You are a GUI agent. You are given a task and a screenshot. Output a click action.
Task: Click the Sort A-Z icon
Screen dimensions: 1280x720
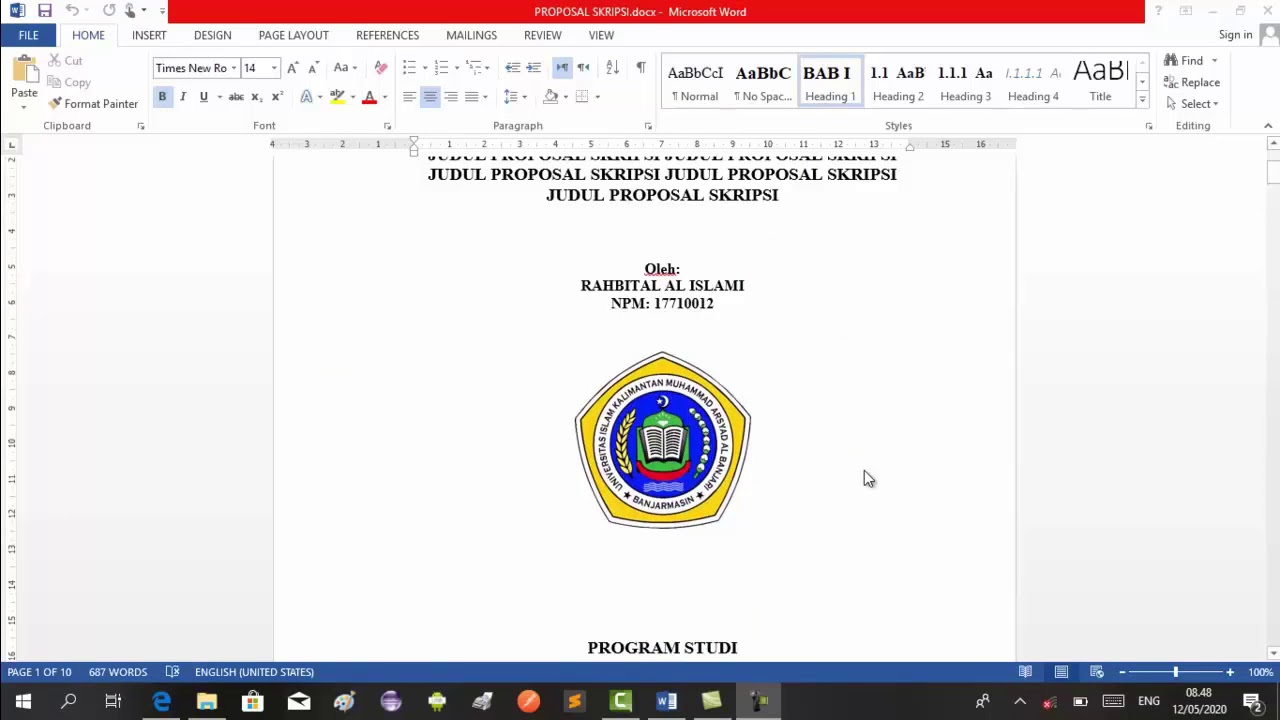click(x=612, y=68)
